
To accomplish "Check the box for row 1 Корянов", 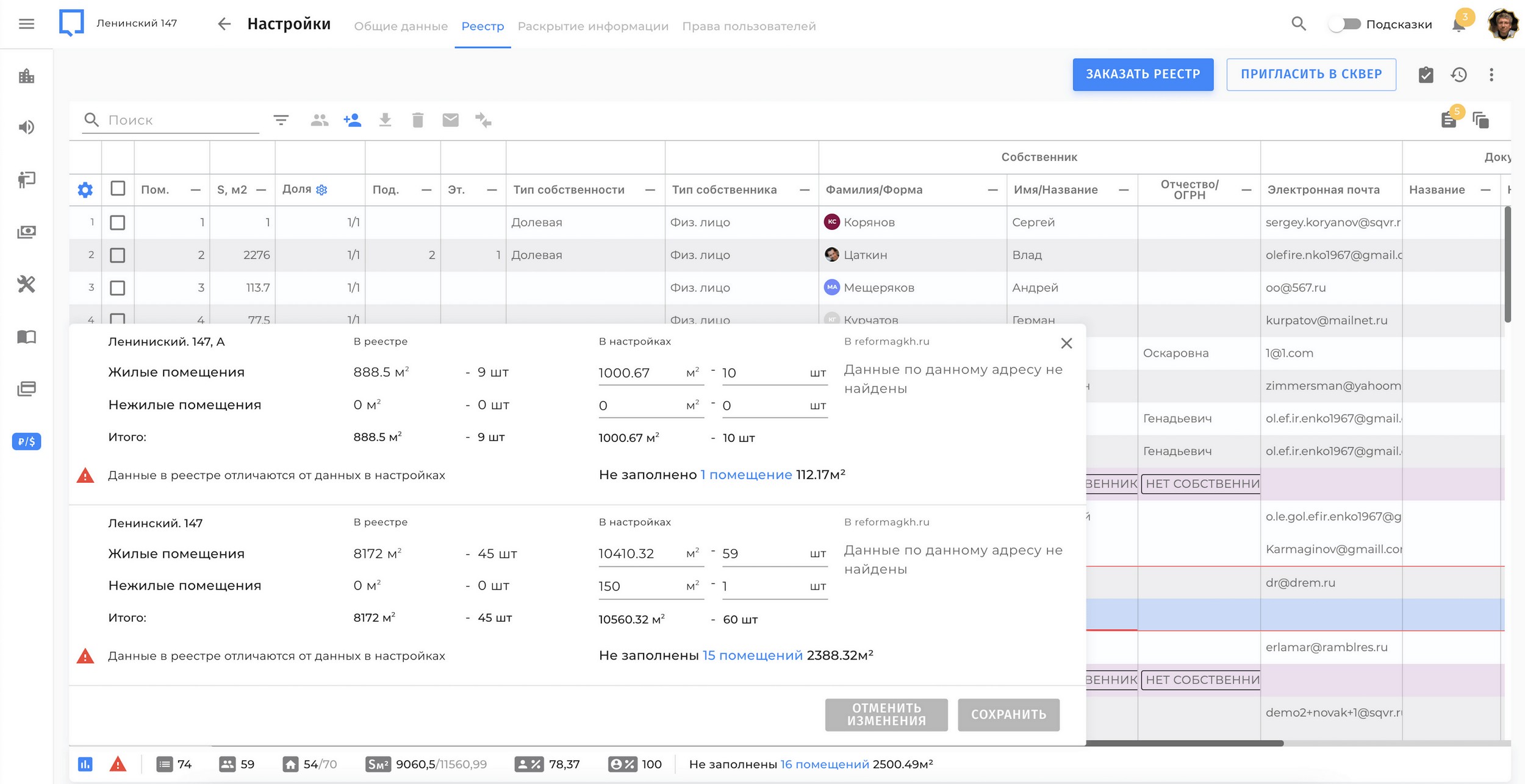I will tap(118, 223).
